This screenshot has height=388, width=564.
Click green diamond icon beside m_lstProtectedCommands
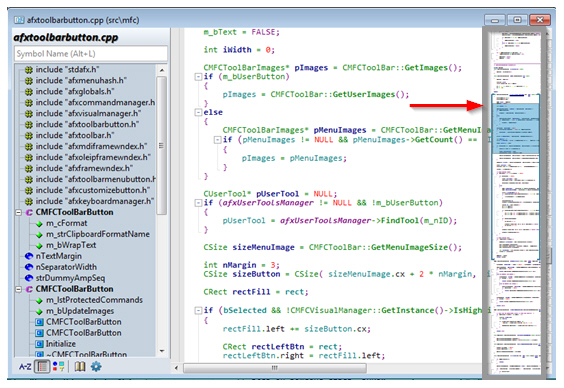(39, 300)
